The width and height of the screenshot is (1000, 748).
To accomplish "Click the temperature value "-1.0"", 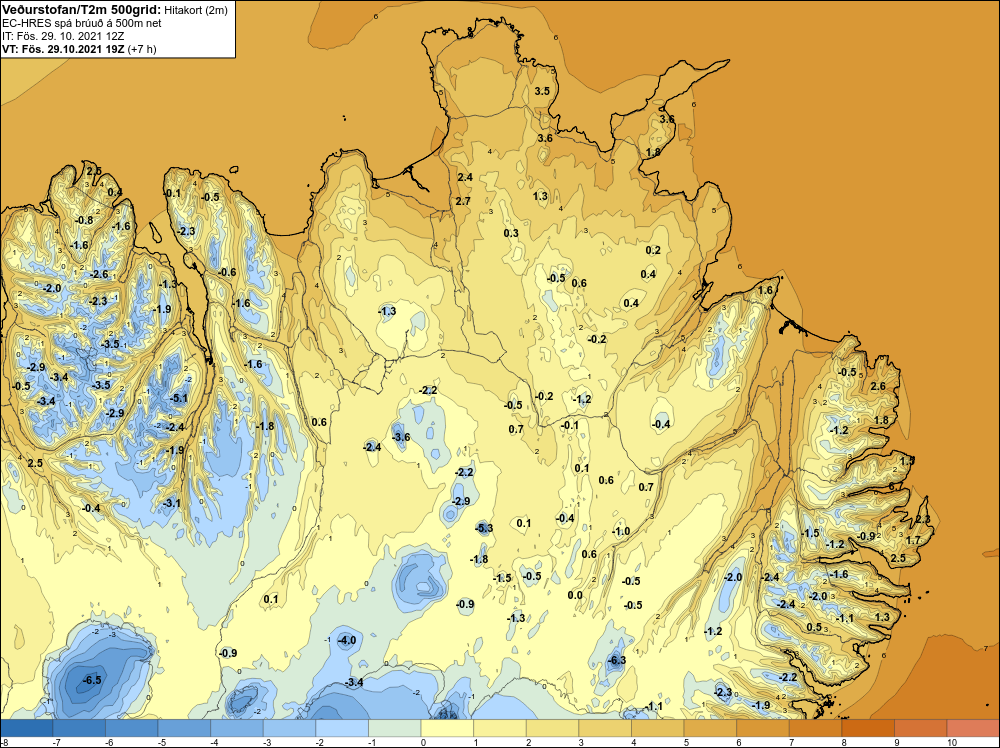I will point(621,531).
